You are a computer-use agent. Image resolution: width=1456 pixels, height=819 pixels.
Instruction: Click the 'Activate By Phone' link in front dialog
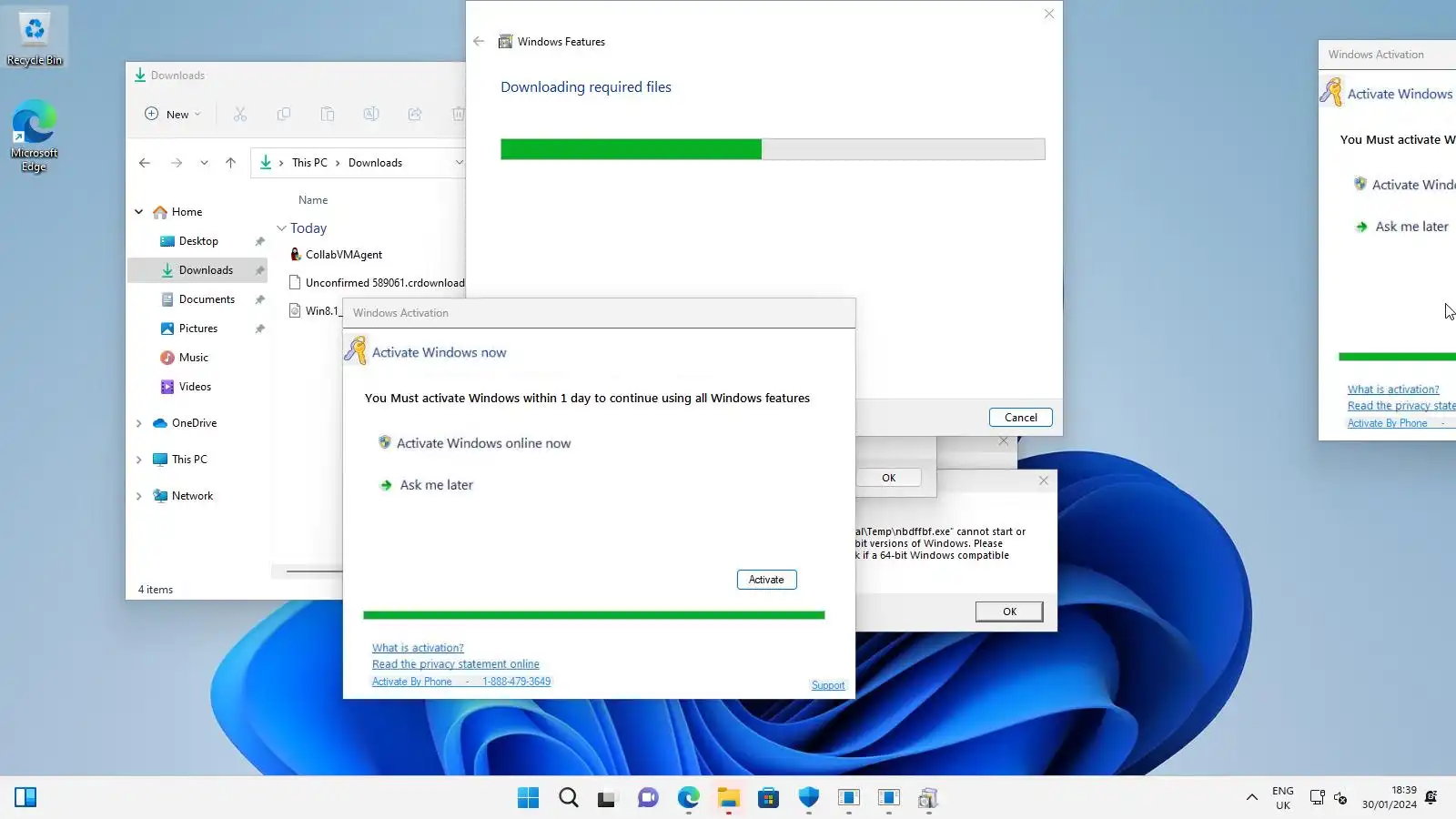461,682
